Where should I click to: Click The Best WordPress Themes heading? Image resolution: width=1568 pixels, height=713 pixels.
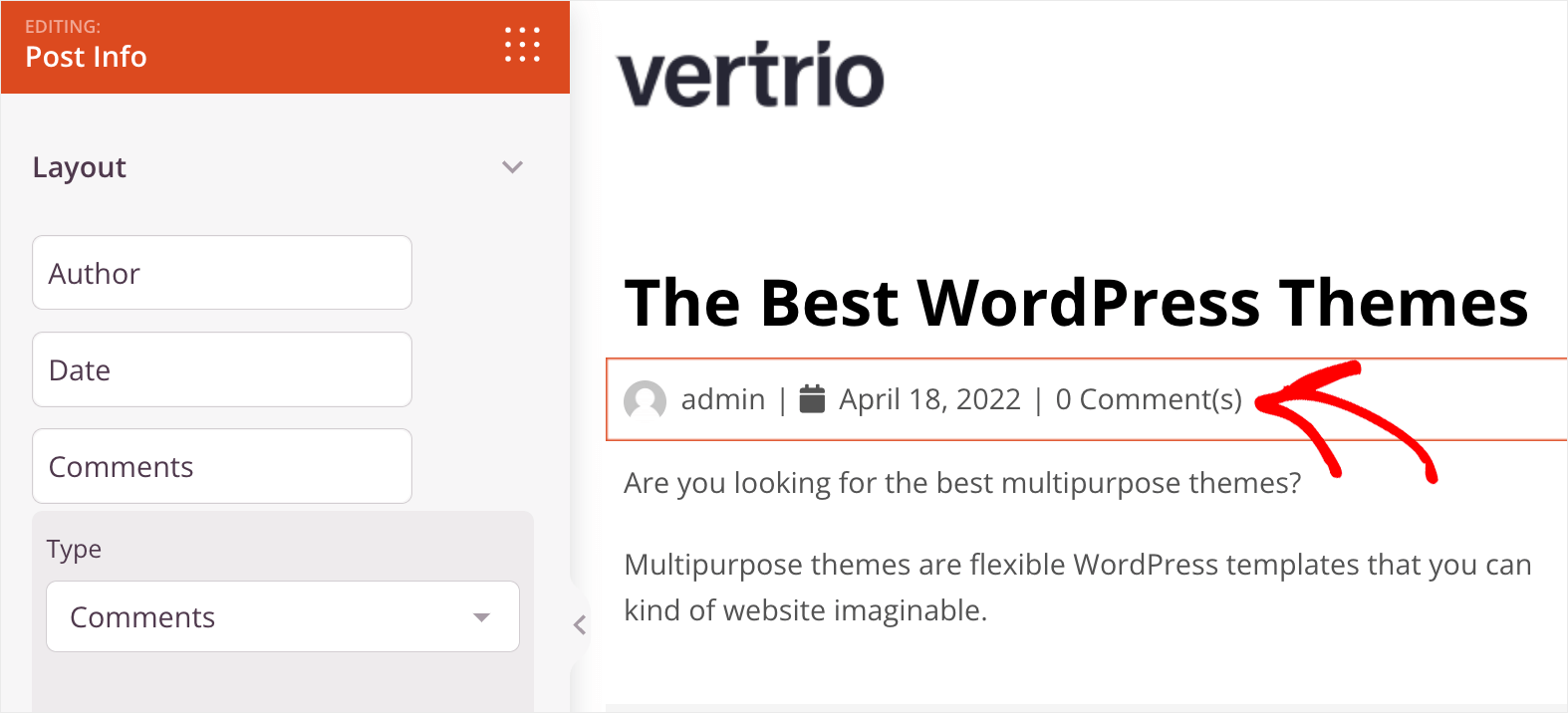coord(1076,303)
